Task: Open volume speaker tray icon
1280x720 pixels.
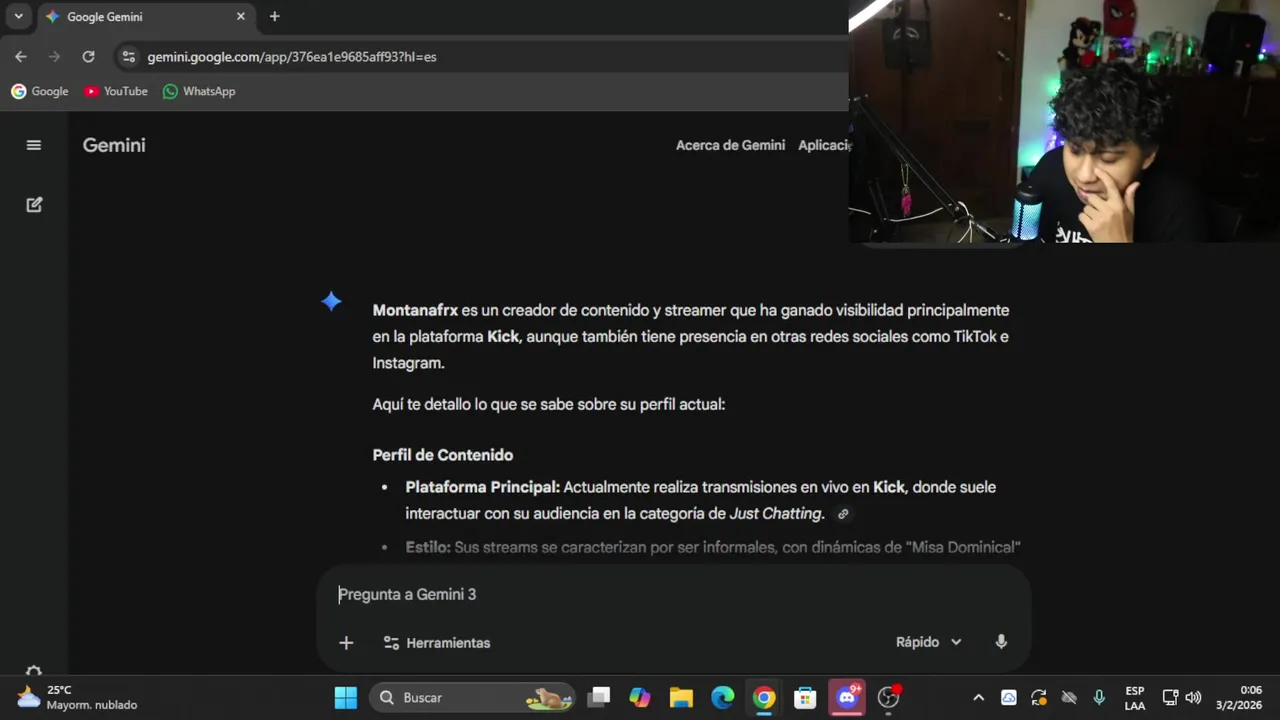Action: tap(1193, 698)
